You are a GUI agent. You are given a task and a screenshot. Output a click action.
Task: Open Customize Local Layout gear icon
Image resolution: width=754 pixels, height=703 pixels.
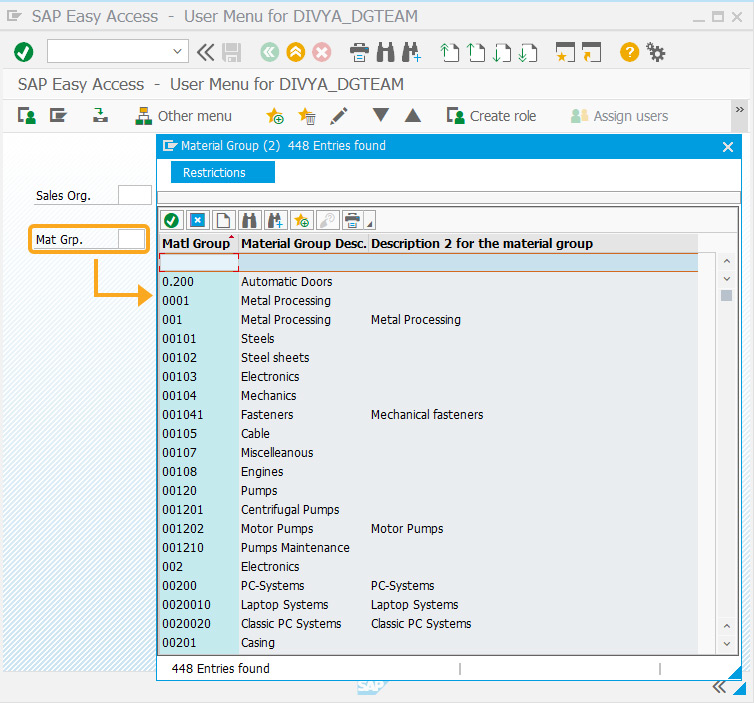[x=655, y=52]
